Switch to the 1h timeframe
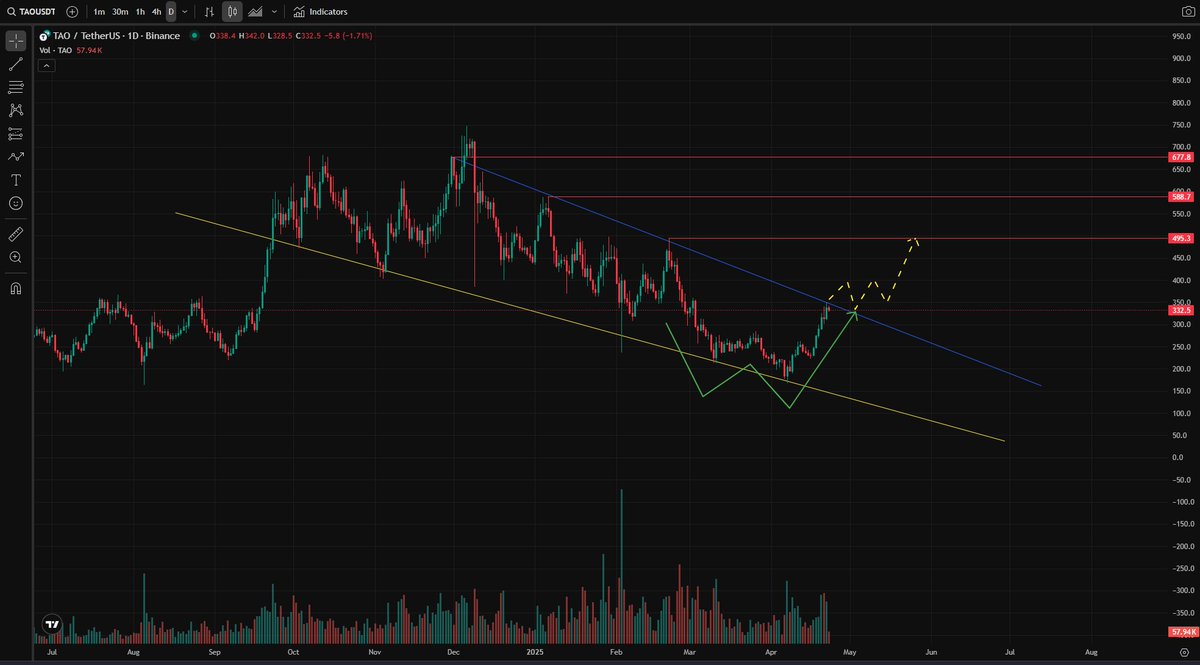 tap(140, 12)
